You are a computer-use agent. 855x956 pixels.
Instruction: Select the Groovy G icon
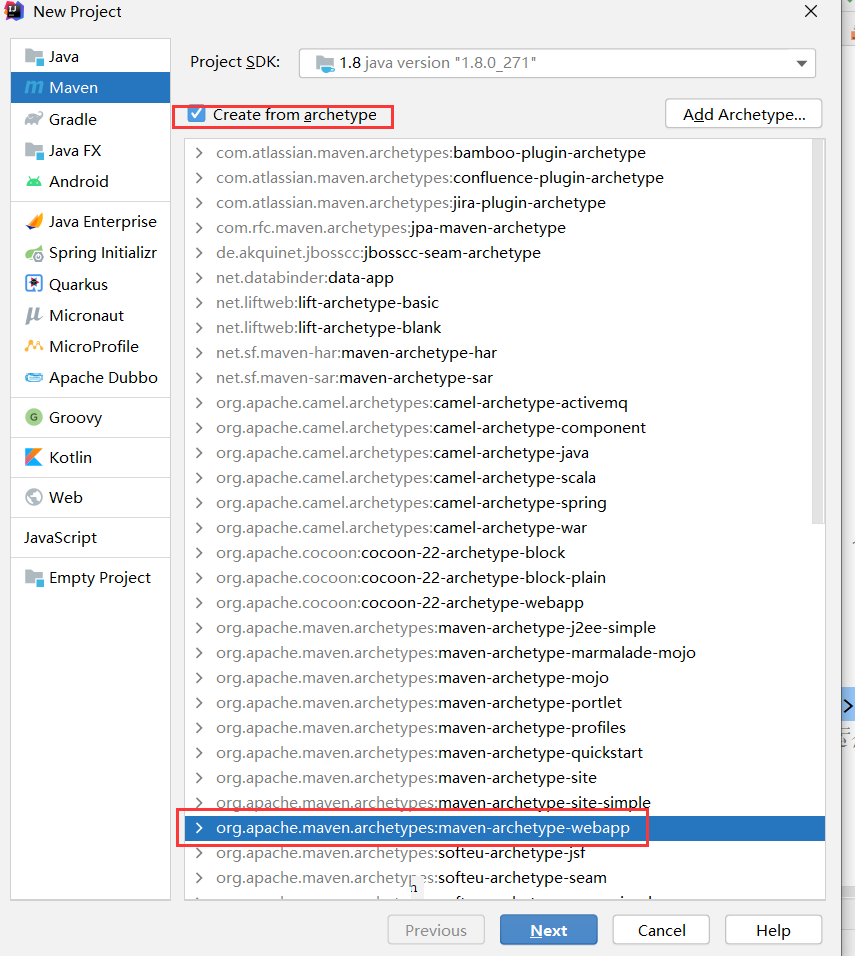click(34, 417)
